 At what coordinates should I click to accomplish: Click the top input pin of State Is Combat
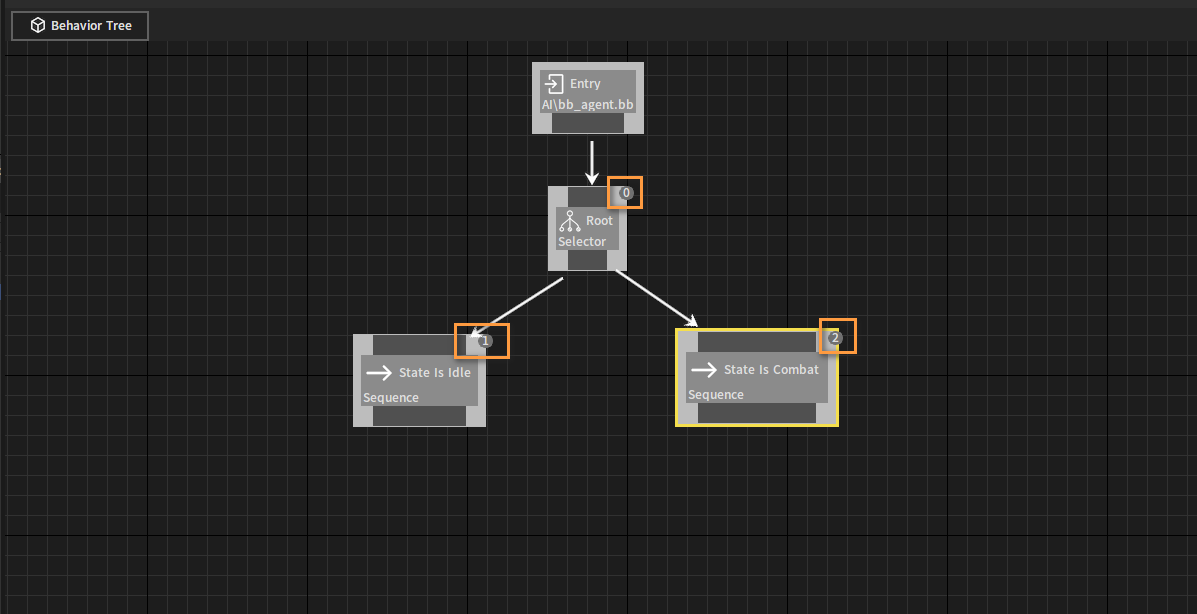[x=757, y=341]
